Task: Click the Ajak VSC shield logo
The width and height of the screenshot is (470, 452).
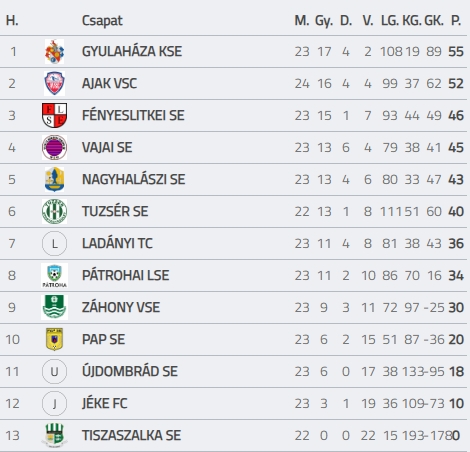Action: (x=54, y=83)
